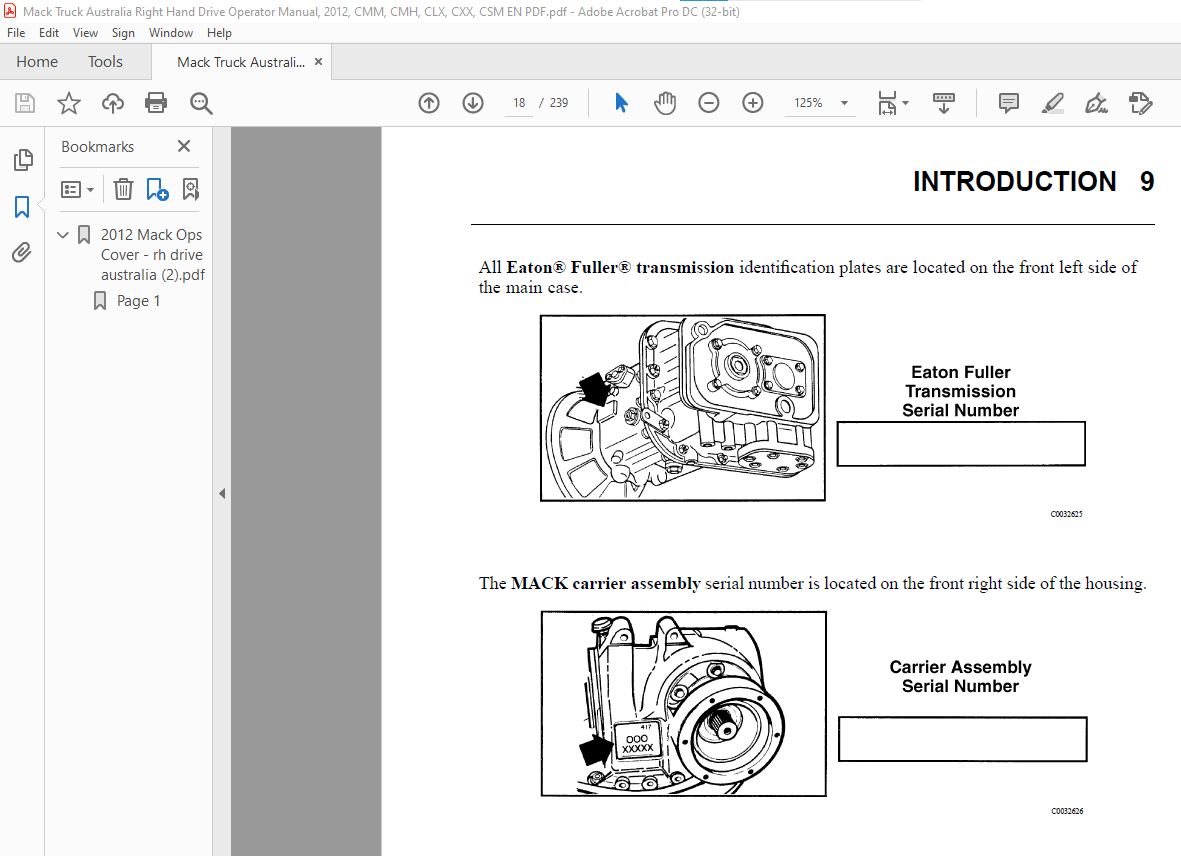
Task: Click the Eaton Fuller Transmission Serial Number box
Action: (x=961, y=444)
